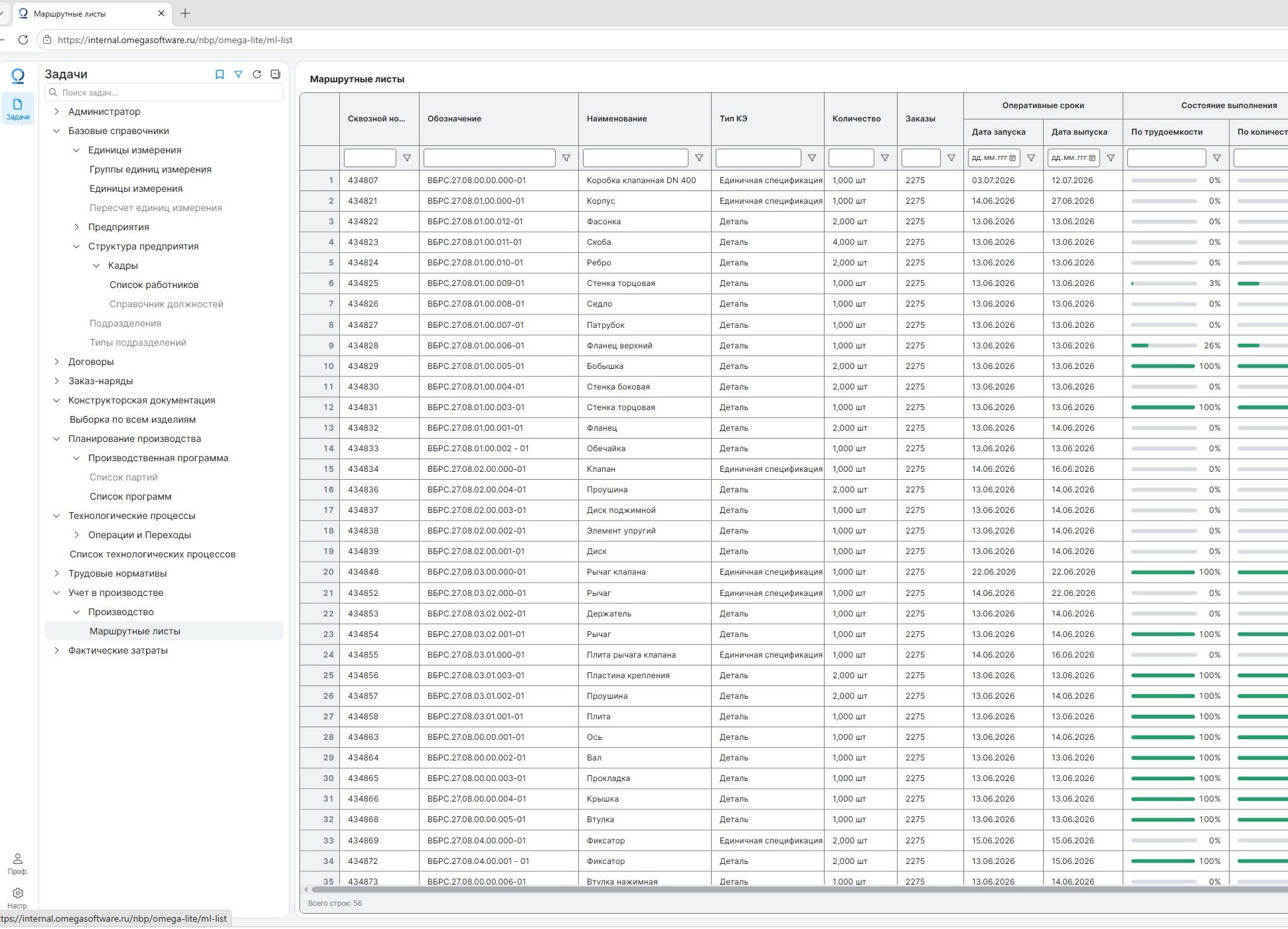Expand the Предприятия tree node
1288x929 pixels.
(76, 227)
